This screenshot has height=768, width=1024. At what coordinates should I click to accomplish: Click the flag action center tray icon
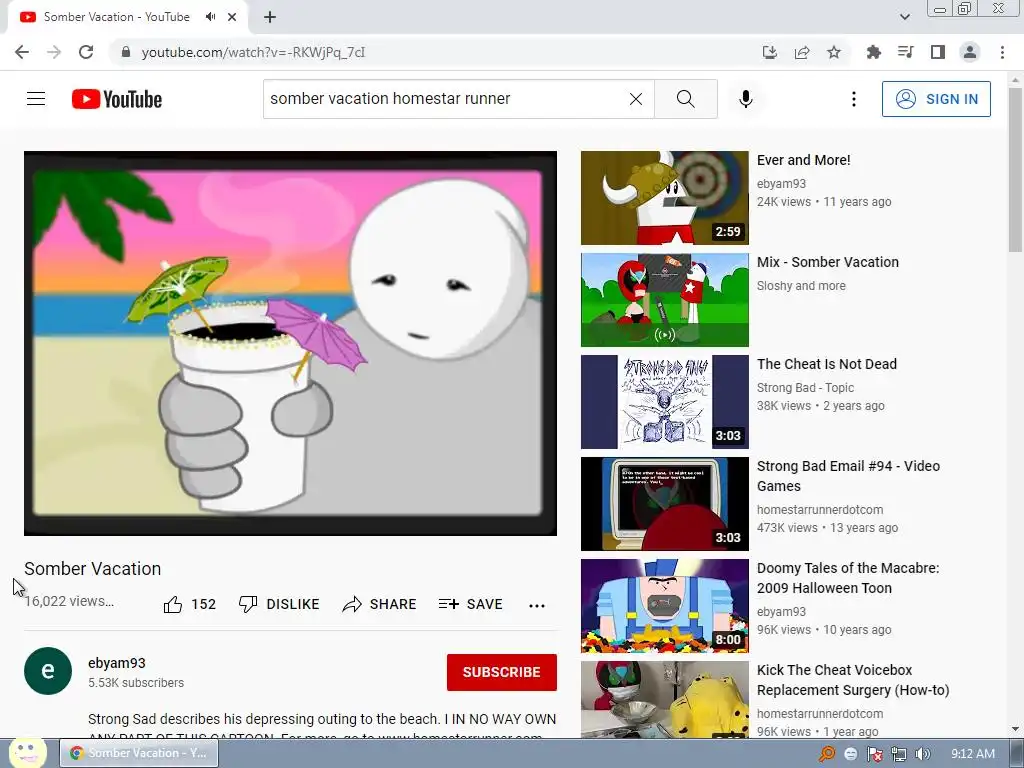coord(874,754)
